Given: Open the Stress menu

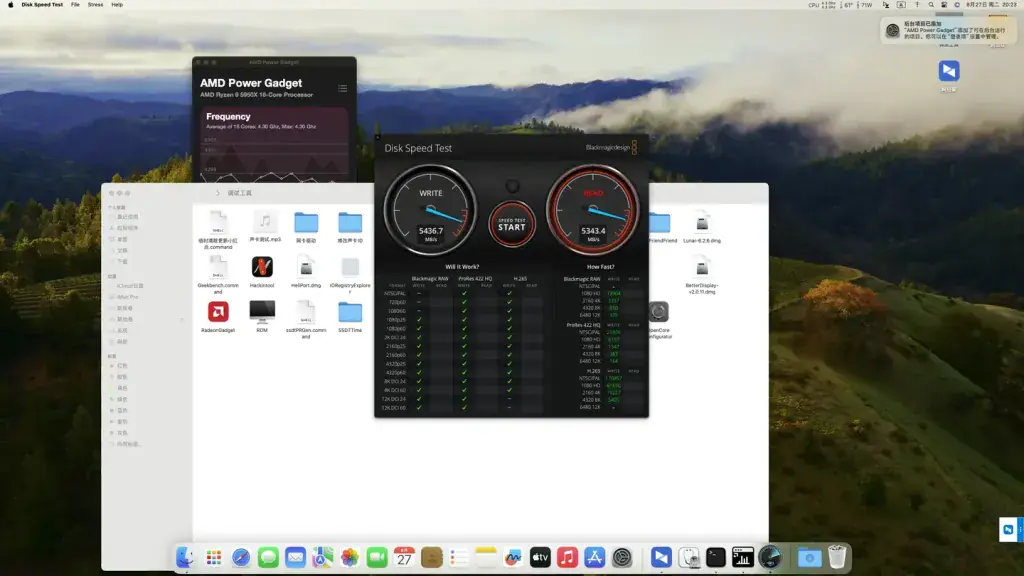Looking at the screenshot, I should pyautogui.click(x=95, y=5).
